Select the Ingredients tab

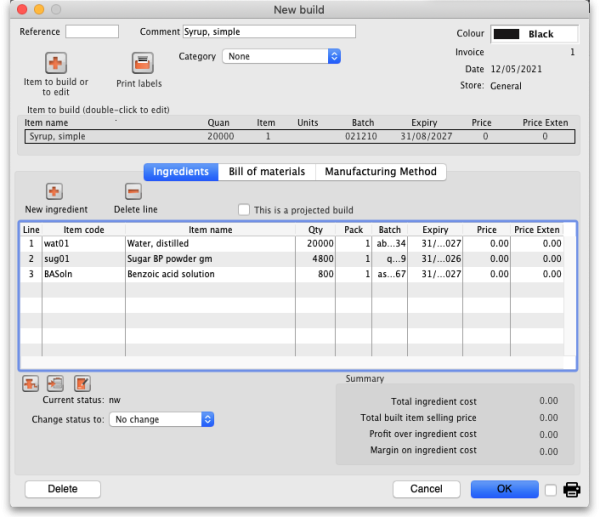[x=180, y=172]
